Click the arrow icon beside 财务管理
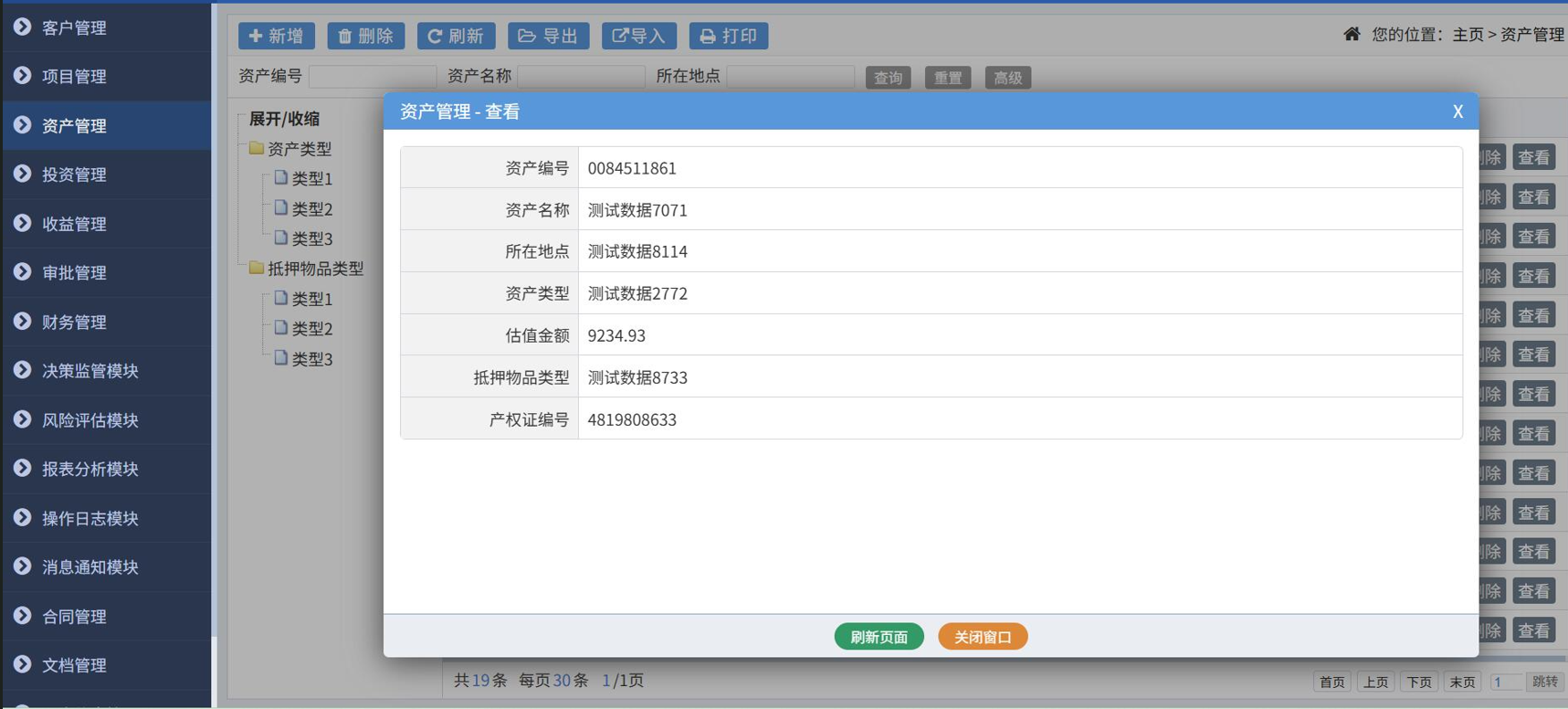Viewport: 1568px width, 709px height. point(23,321)
